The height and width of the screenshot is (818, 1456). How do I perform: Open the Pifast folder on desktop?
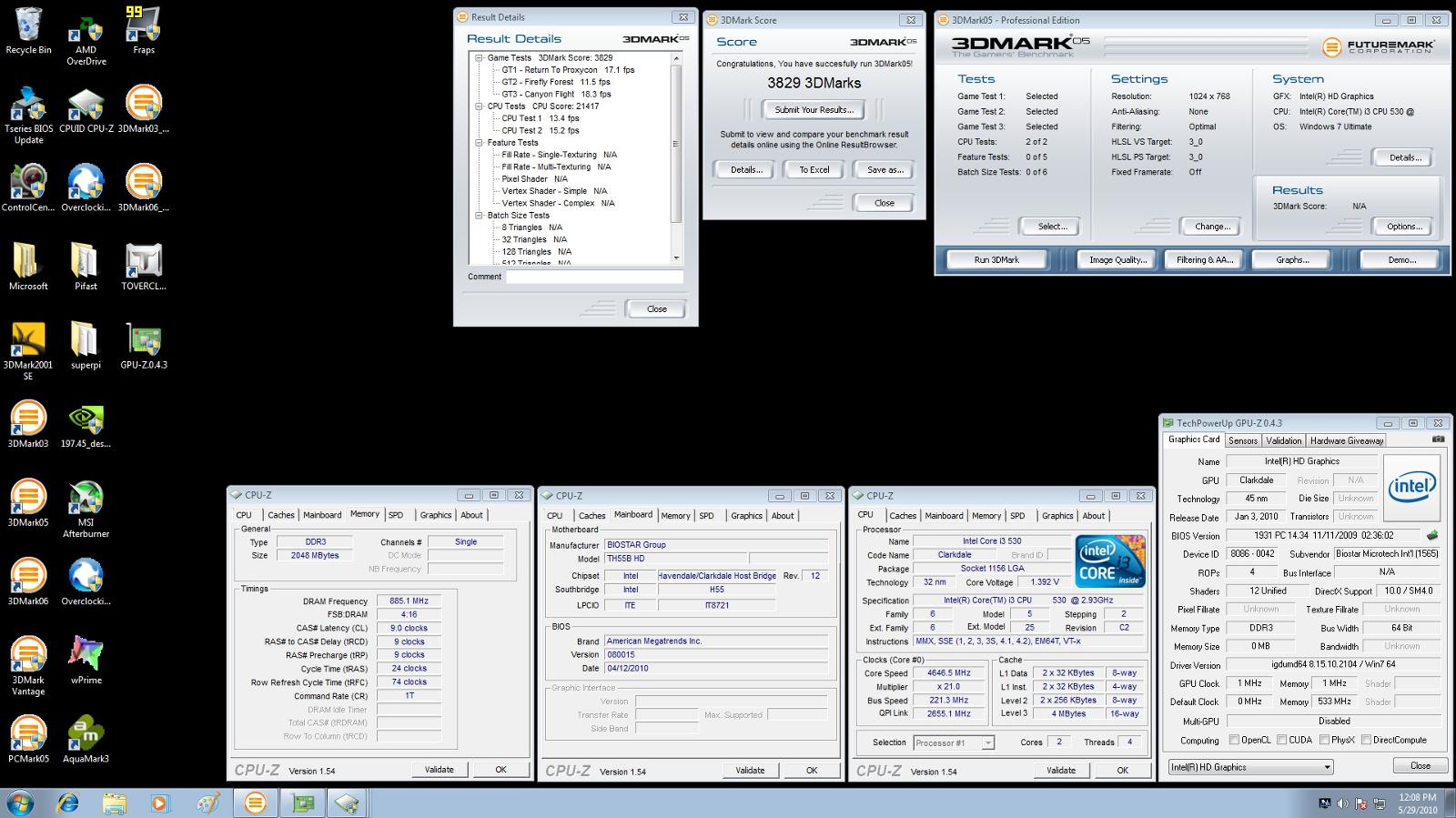pyautogui.click(x=86, y=268)
